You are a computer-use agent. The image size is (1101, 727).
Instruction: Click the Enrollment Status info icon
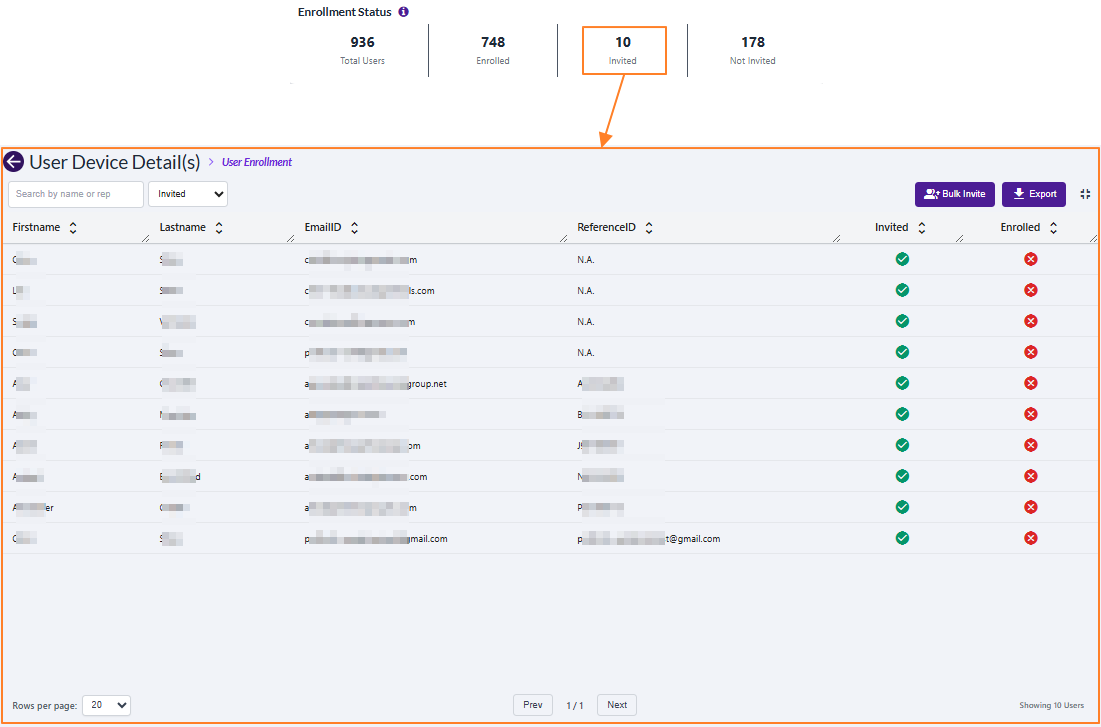(403, 11)
